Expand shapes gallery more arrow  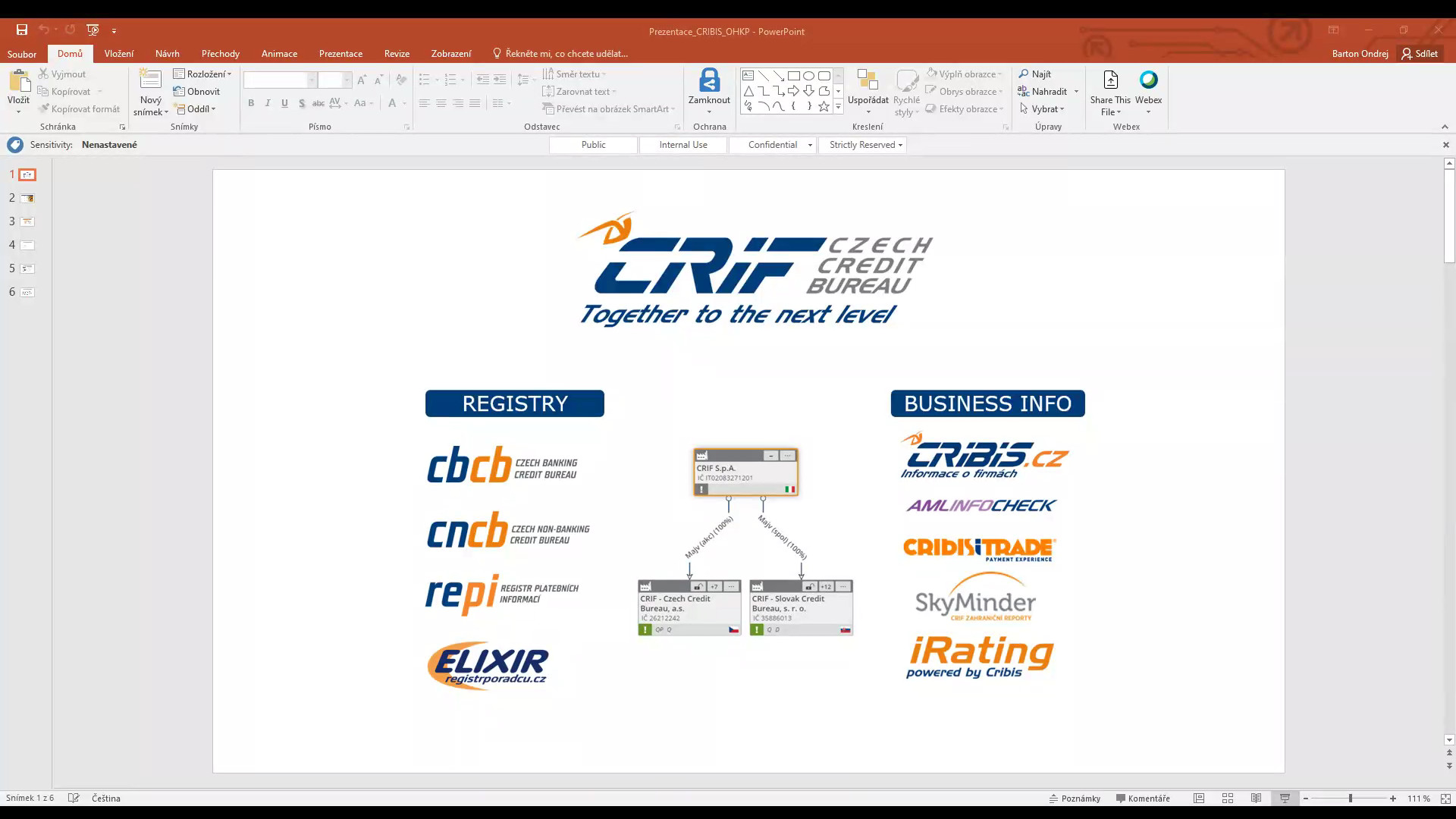pos(838,107)
